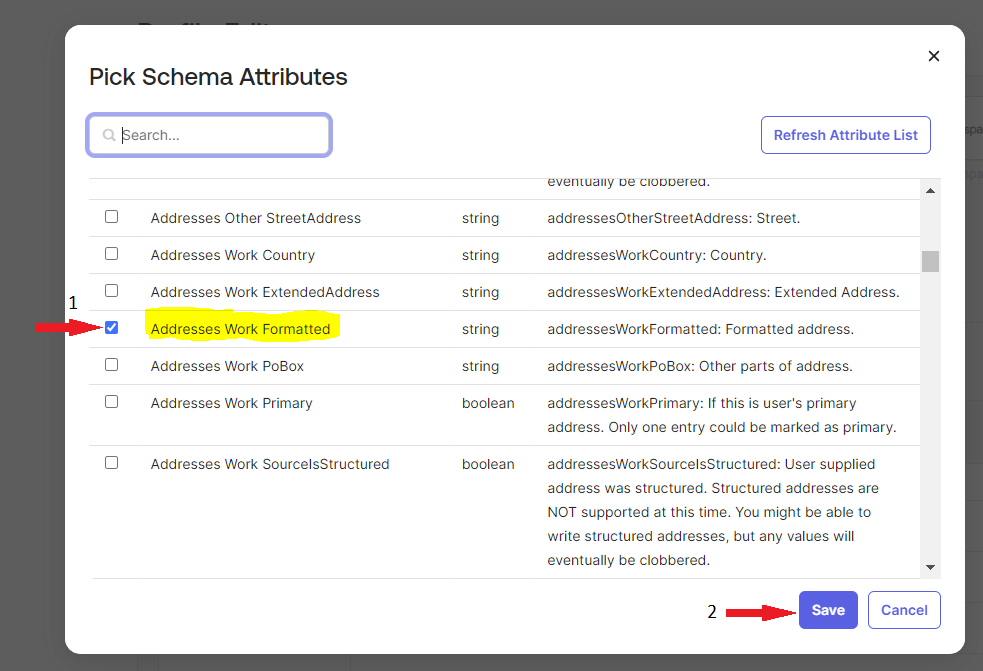The image size is (983, 671).
Task: Uncheck Addresses Work Formatted
Action: 111,327
